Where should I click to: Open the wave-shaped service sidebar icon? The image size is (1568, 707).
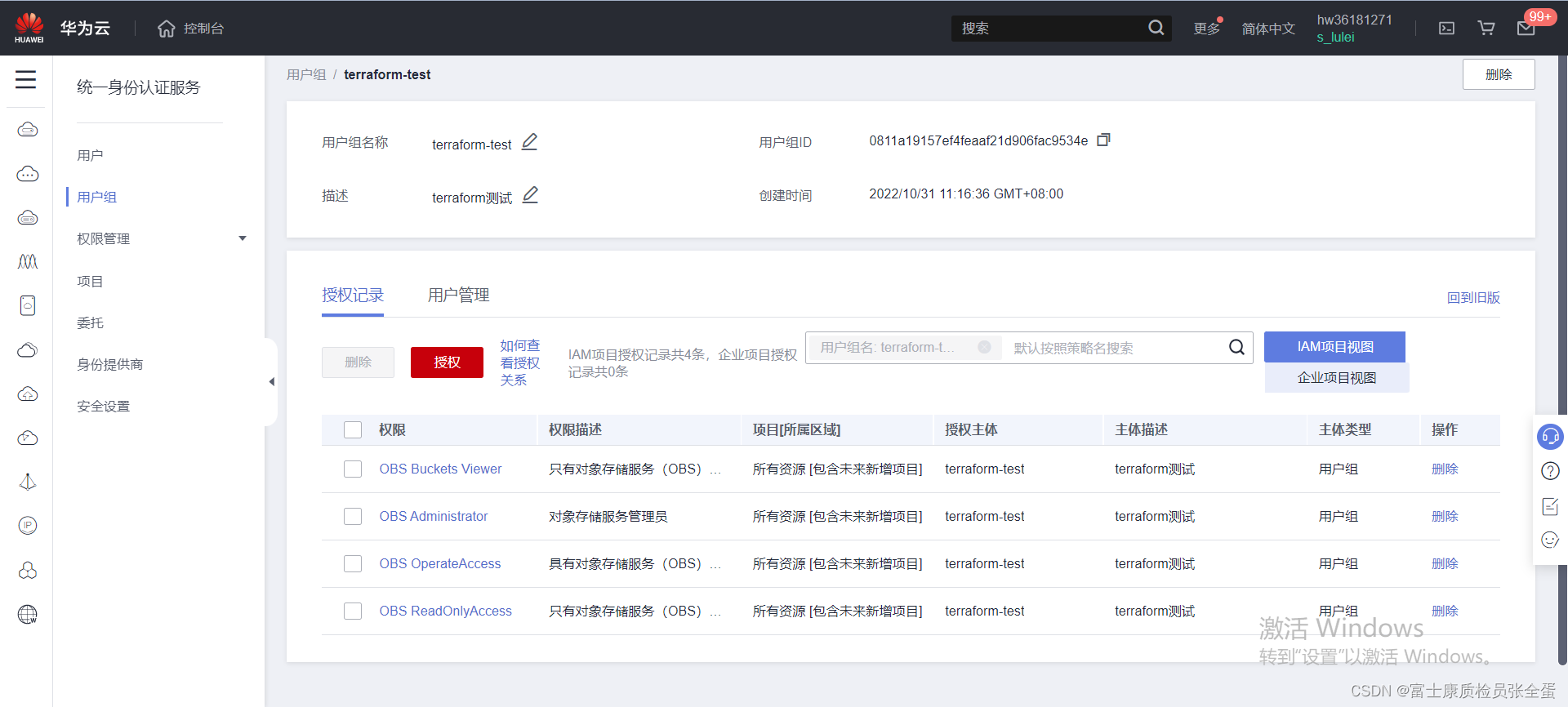point(28,262)
